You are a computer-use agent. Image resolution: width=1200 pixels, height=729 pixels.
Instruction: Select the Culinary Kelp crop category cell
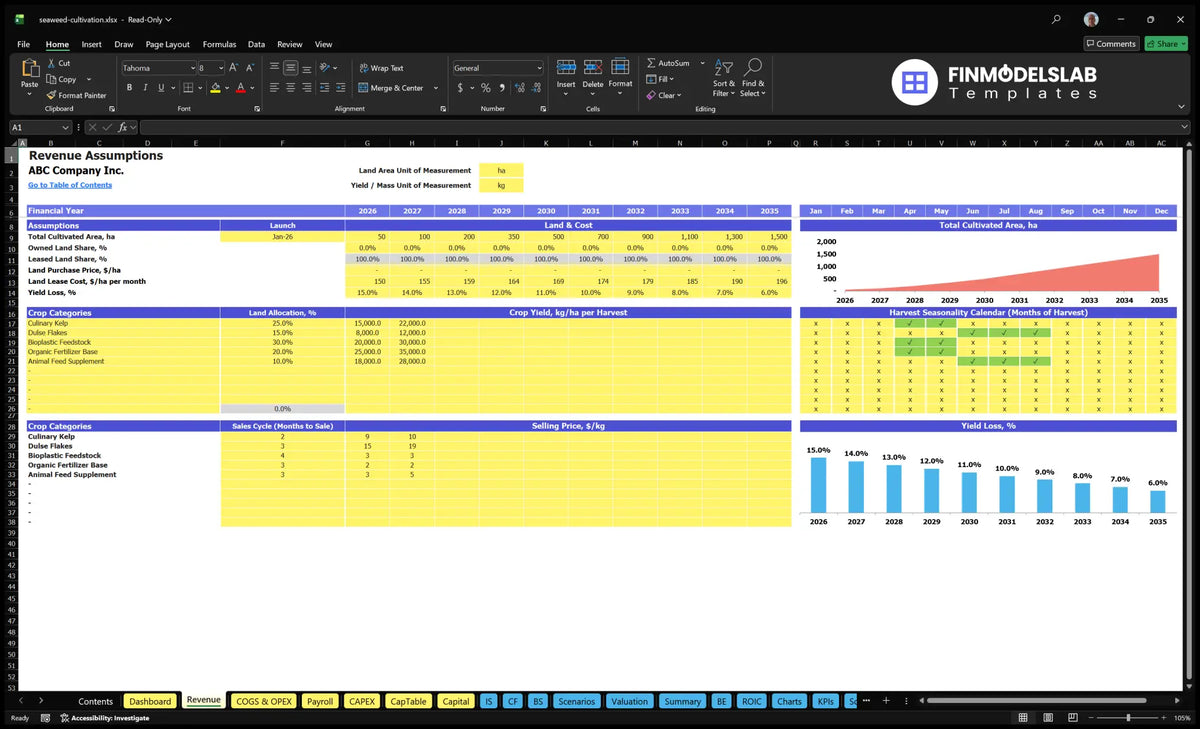click(124, 324)
